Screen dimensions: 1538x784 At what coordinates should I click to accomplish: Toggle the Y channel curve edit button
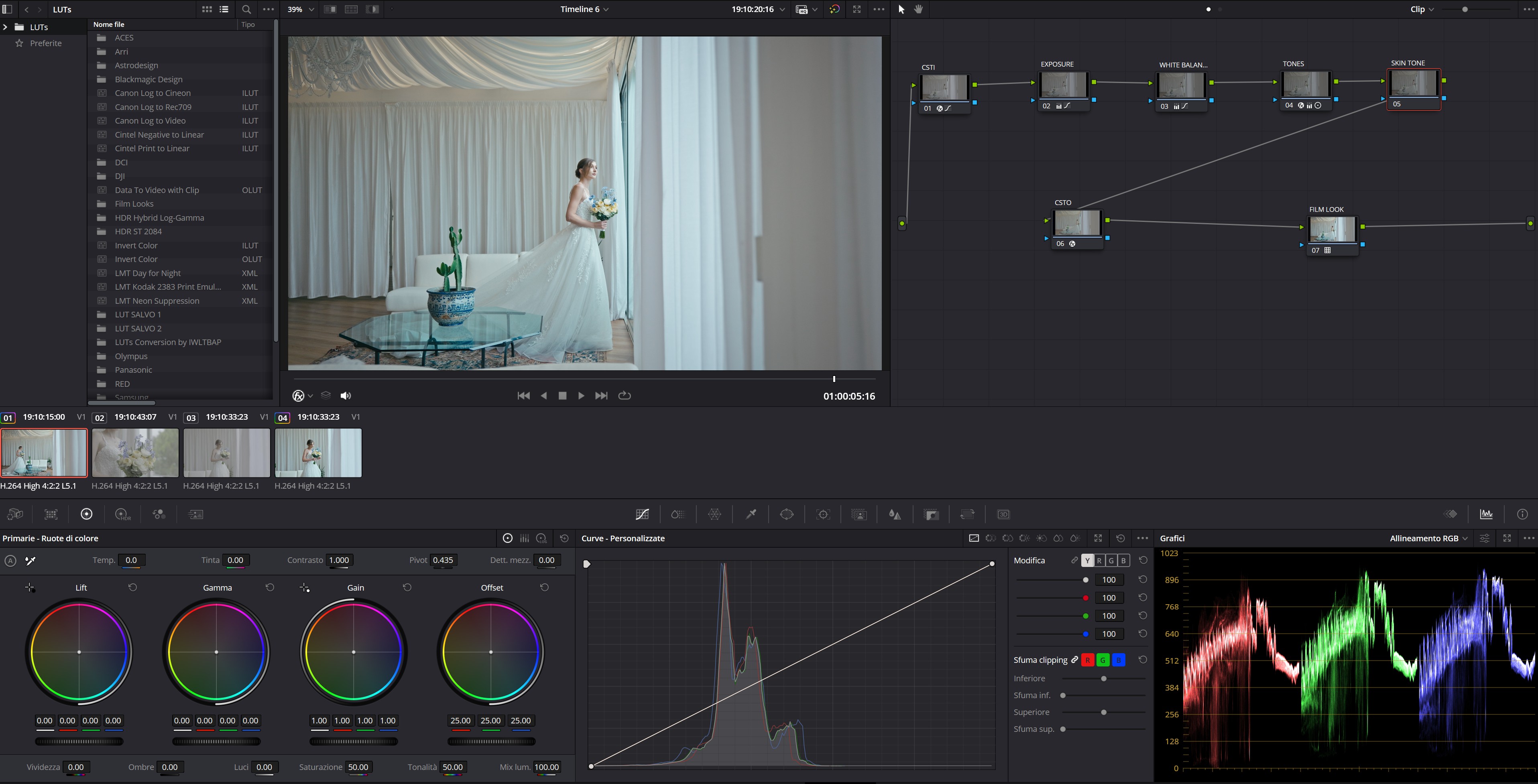pyautogui.click(x=1087, y=561)
